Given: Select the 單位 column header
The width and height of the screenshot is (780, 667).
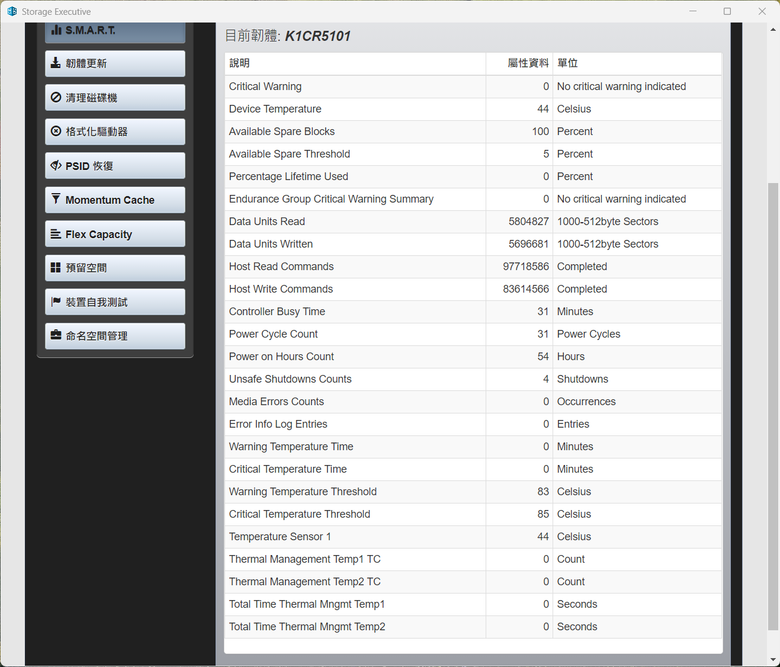Looking at the screenshot, I should [x=567, y=63].
